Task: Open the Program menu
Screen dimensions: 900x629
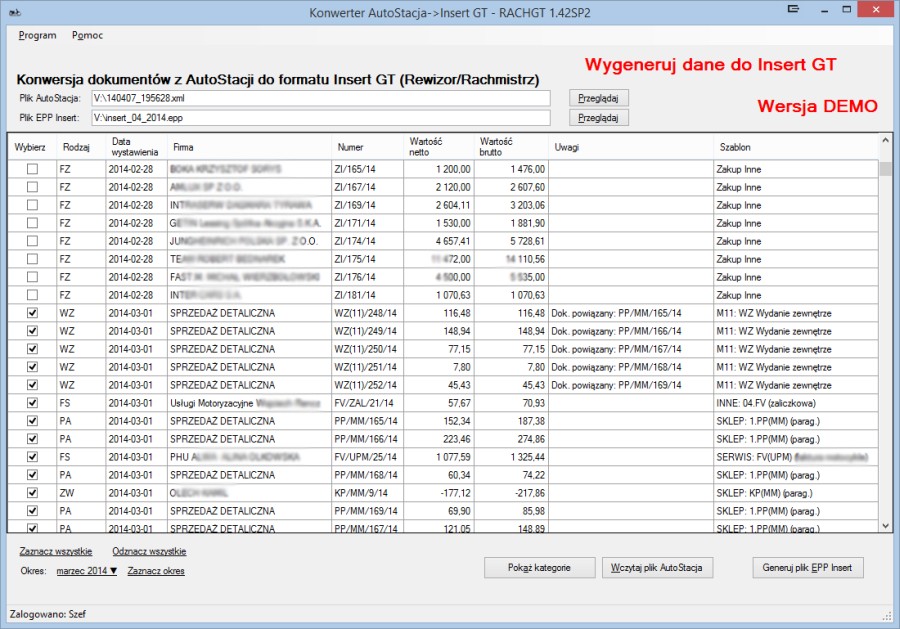Action: [37, 35]
